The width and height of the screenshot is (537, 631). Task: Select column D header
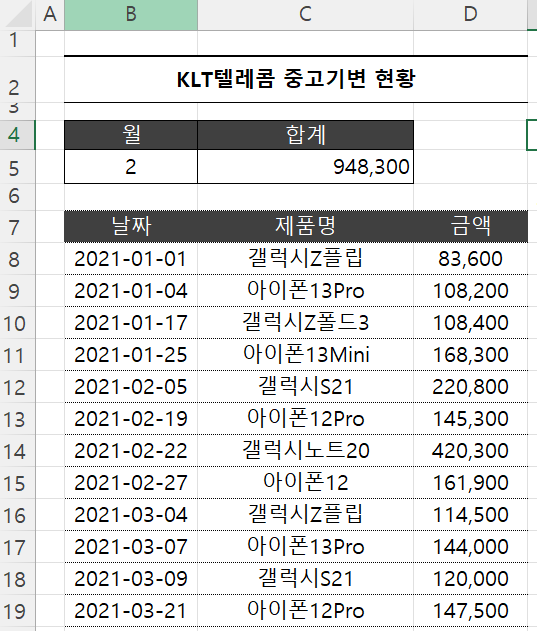pos(470,15)
